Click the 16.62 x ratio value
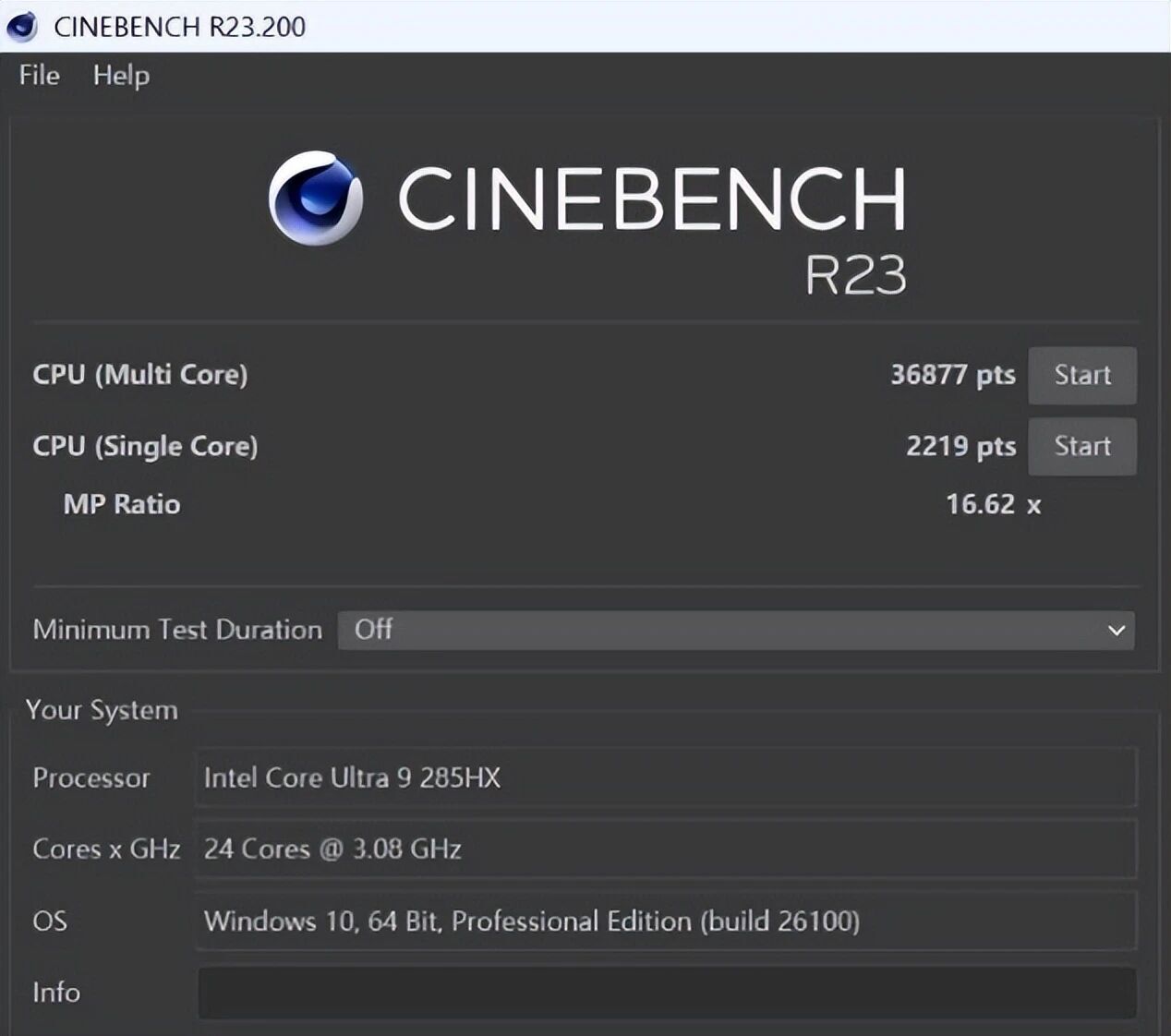 point(993,504)
